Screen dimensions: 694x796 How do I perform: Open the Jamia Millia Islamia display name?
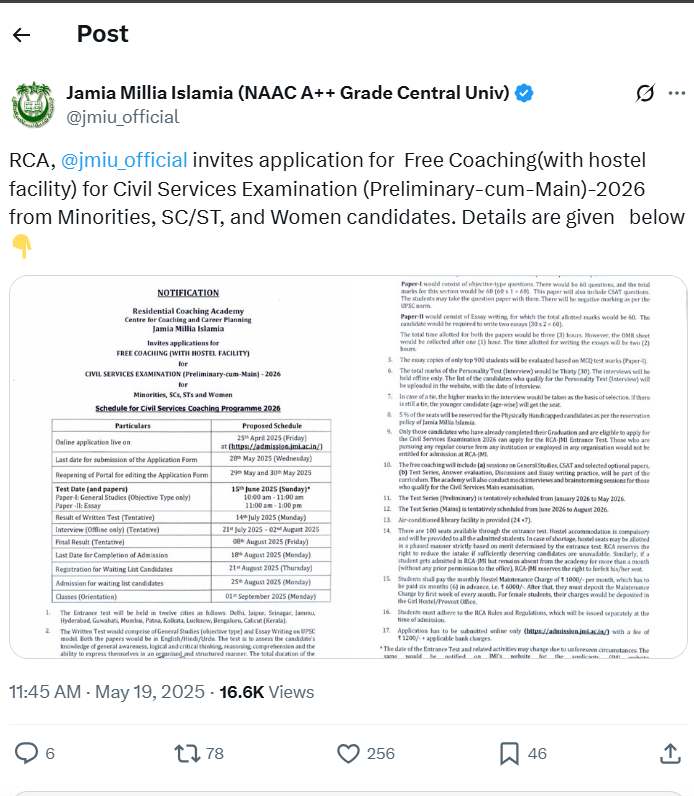coord(287,93)
